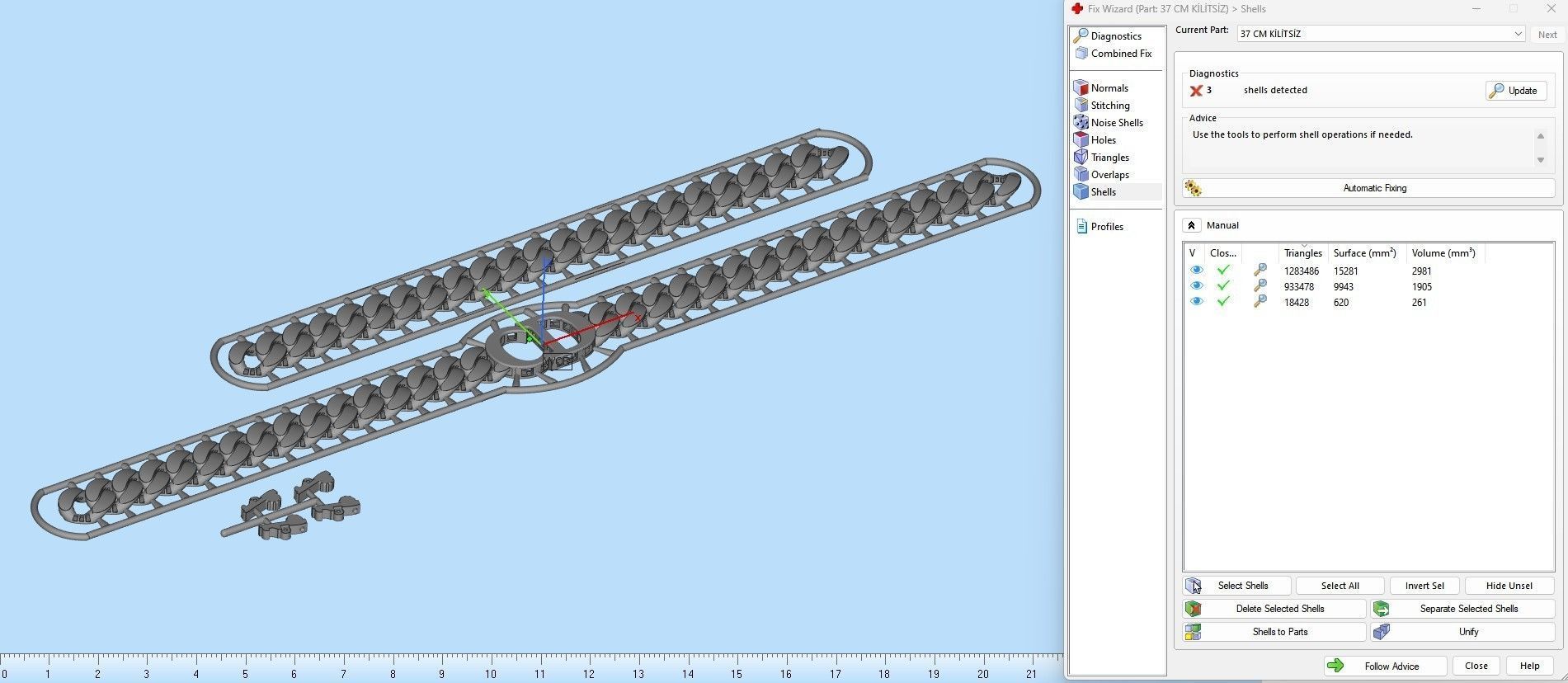Invert the shell selection
Image resolution: width=1568 pixels, height=683 pixels.
(x=1424, y=586)
